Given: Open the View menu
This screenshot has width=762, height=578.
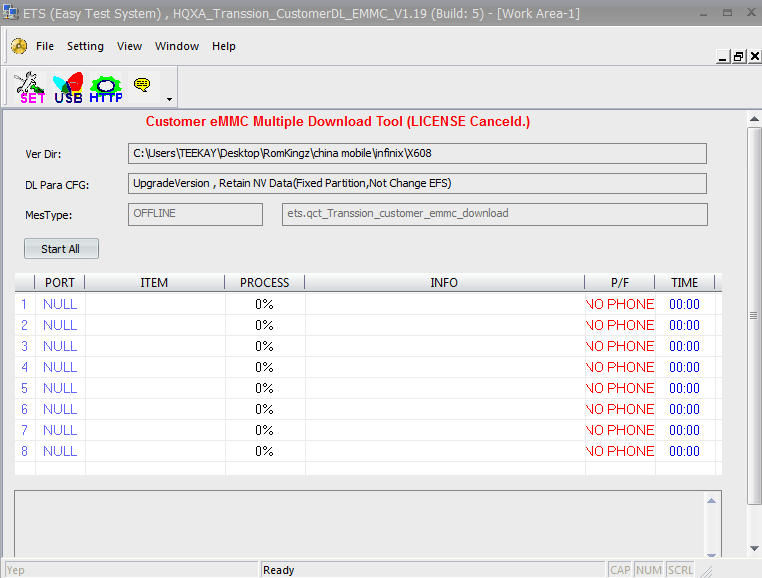Looking at the screenshot, I should click(129, 46).
